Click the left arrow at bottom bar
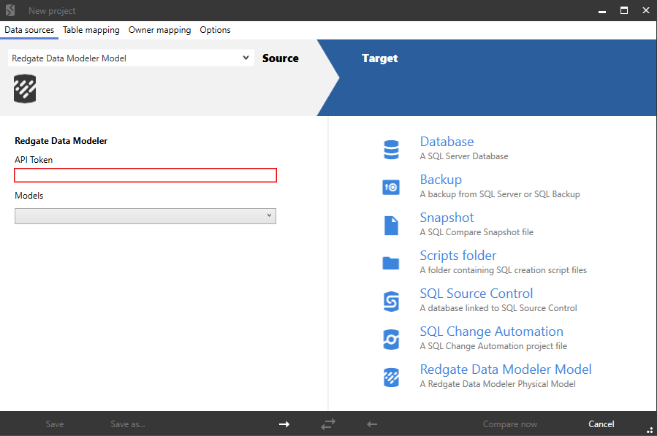 [372, 424]
